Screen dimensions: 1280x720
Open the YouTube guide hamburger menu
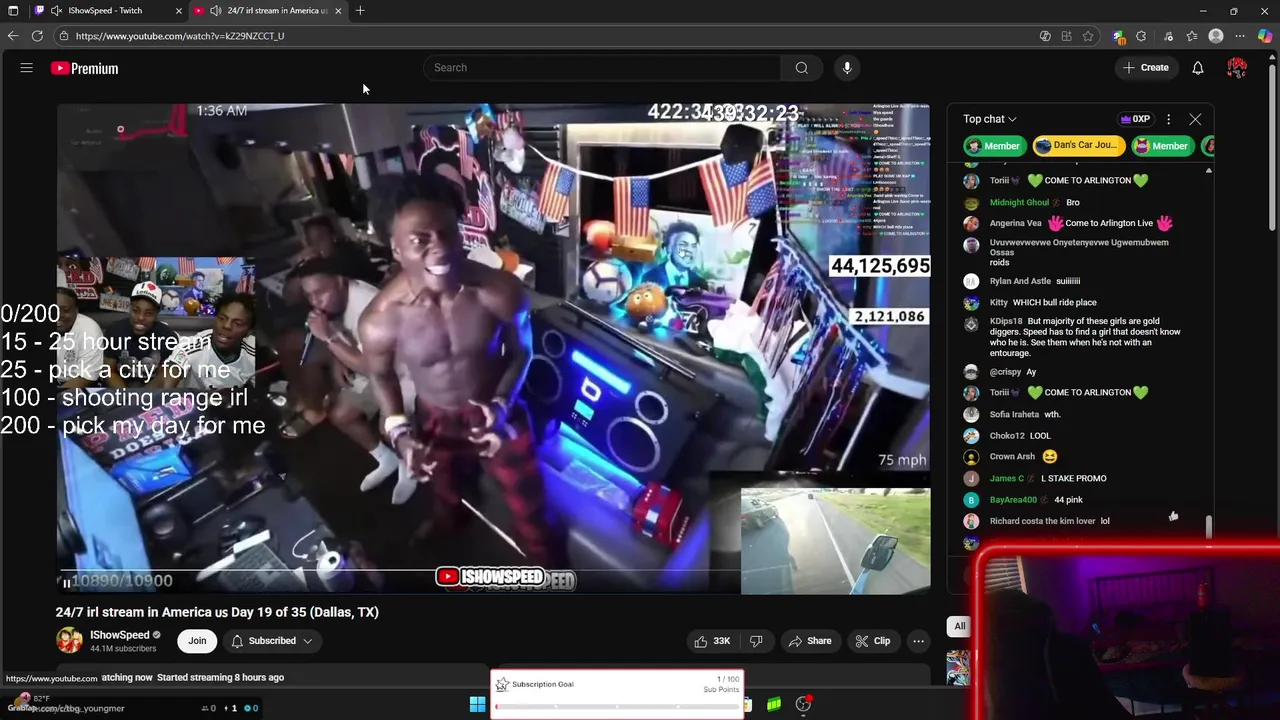pos(27,68)
